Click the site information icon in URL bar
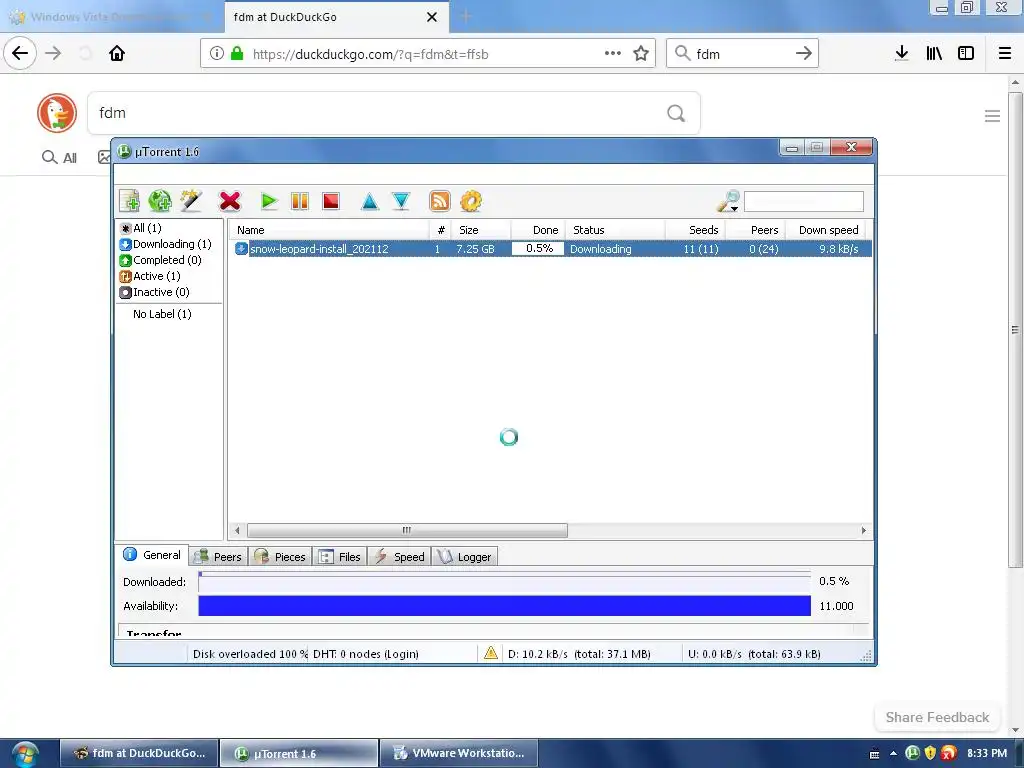The height and width of the screenshot is (768, 1024). [x=216, y=54]
